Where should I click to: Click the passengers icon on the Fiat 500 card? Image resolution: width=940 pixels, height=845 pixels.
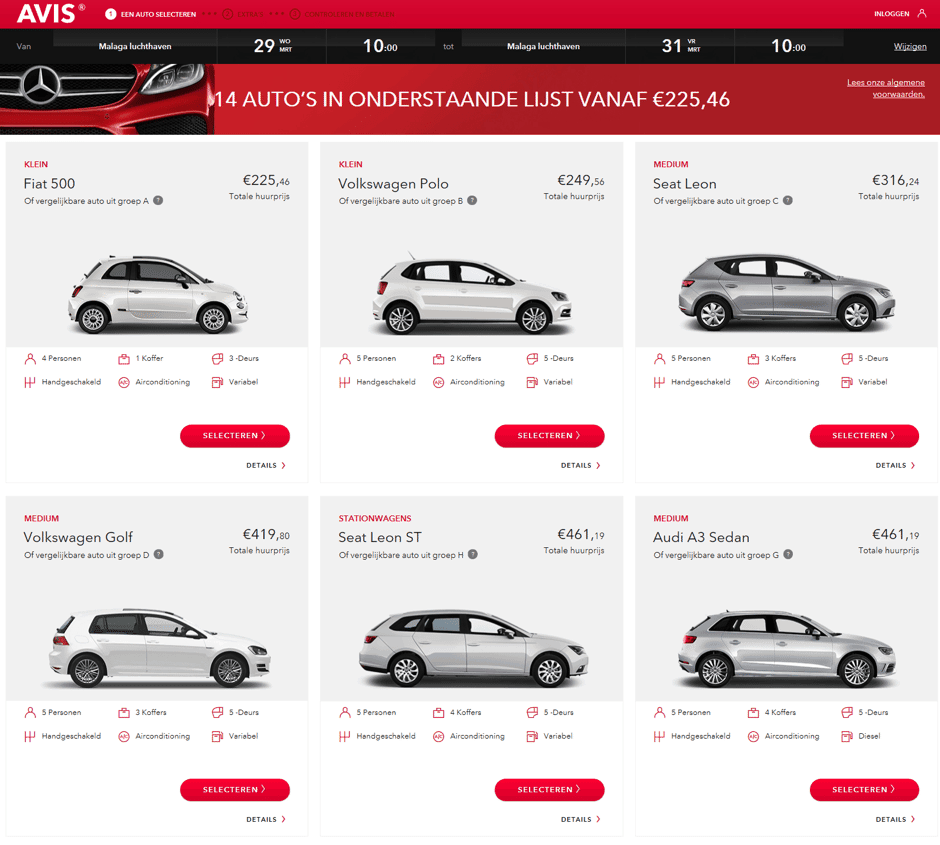[30, 359]
